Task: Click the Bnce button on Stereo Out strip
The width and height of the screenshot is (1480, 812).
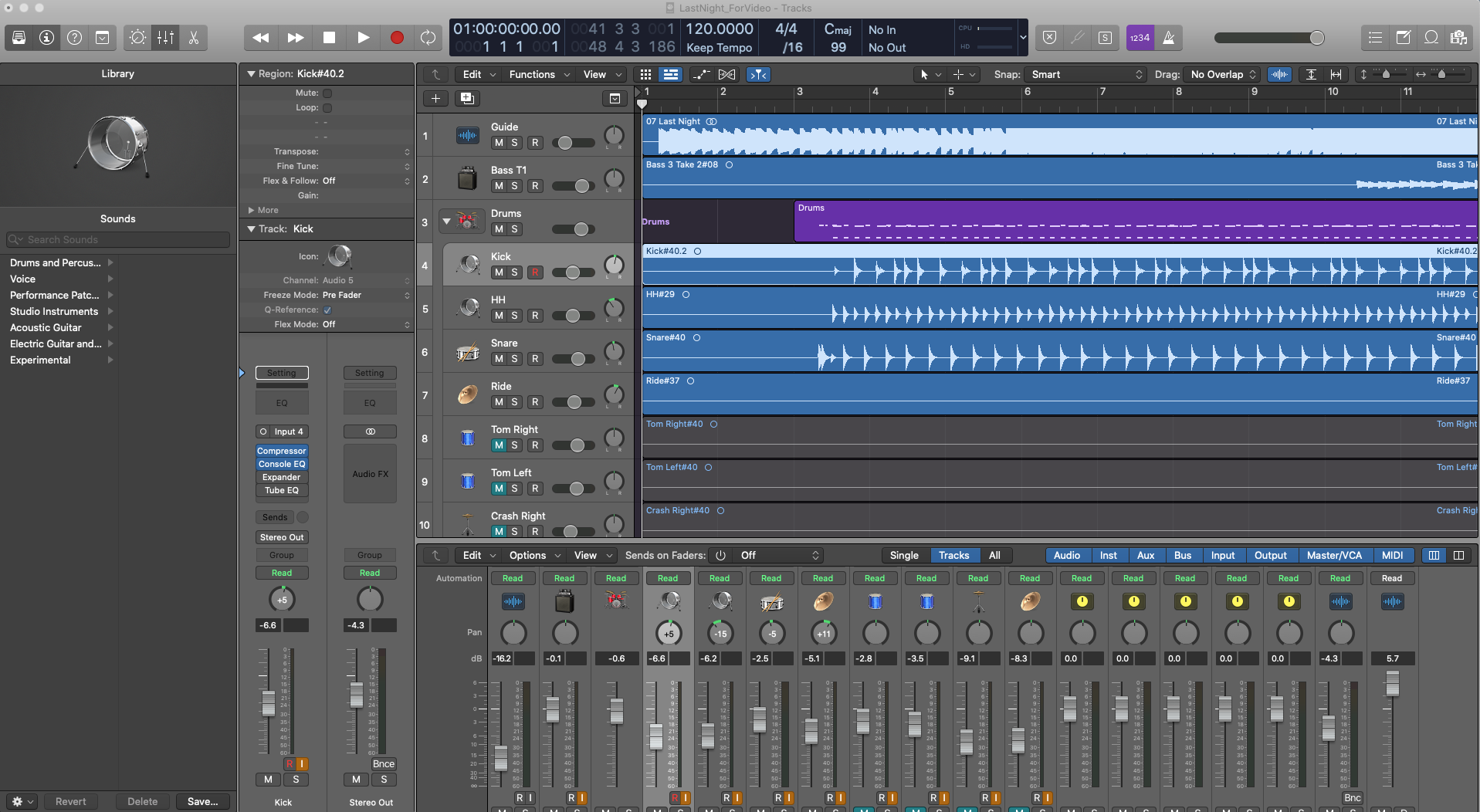Action: [384, 763]
